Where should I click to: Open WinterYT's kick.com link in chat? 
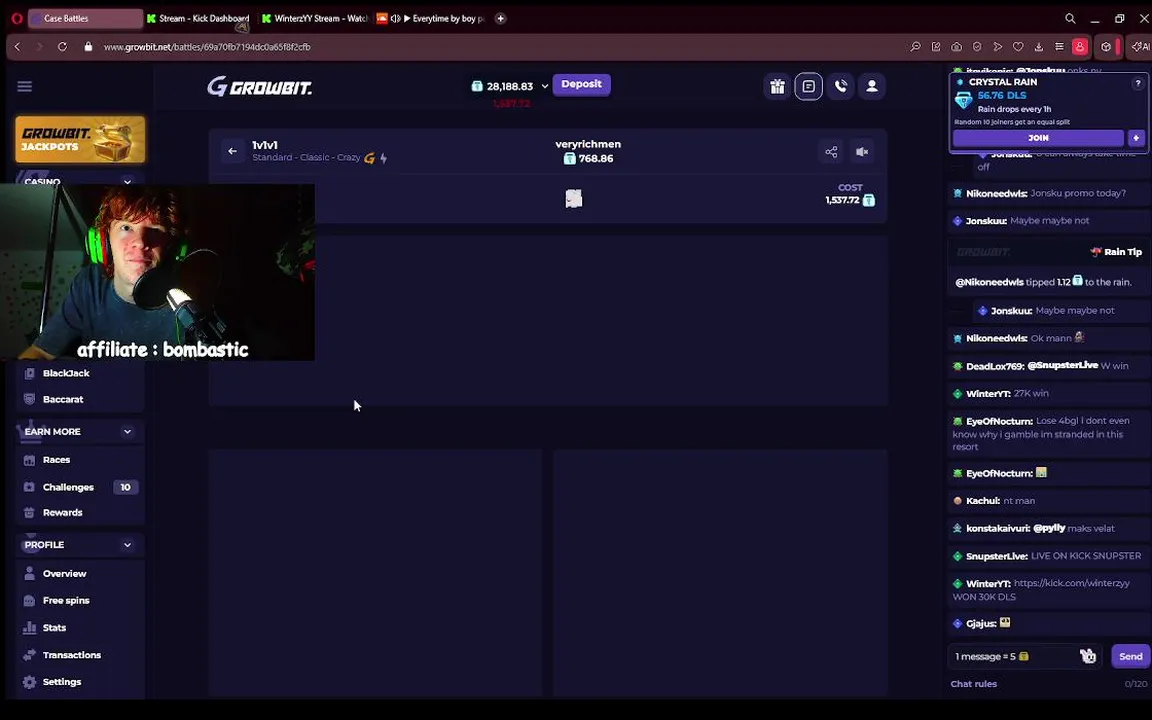(1072, 583)
